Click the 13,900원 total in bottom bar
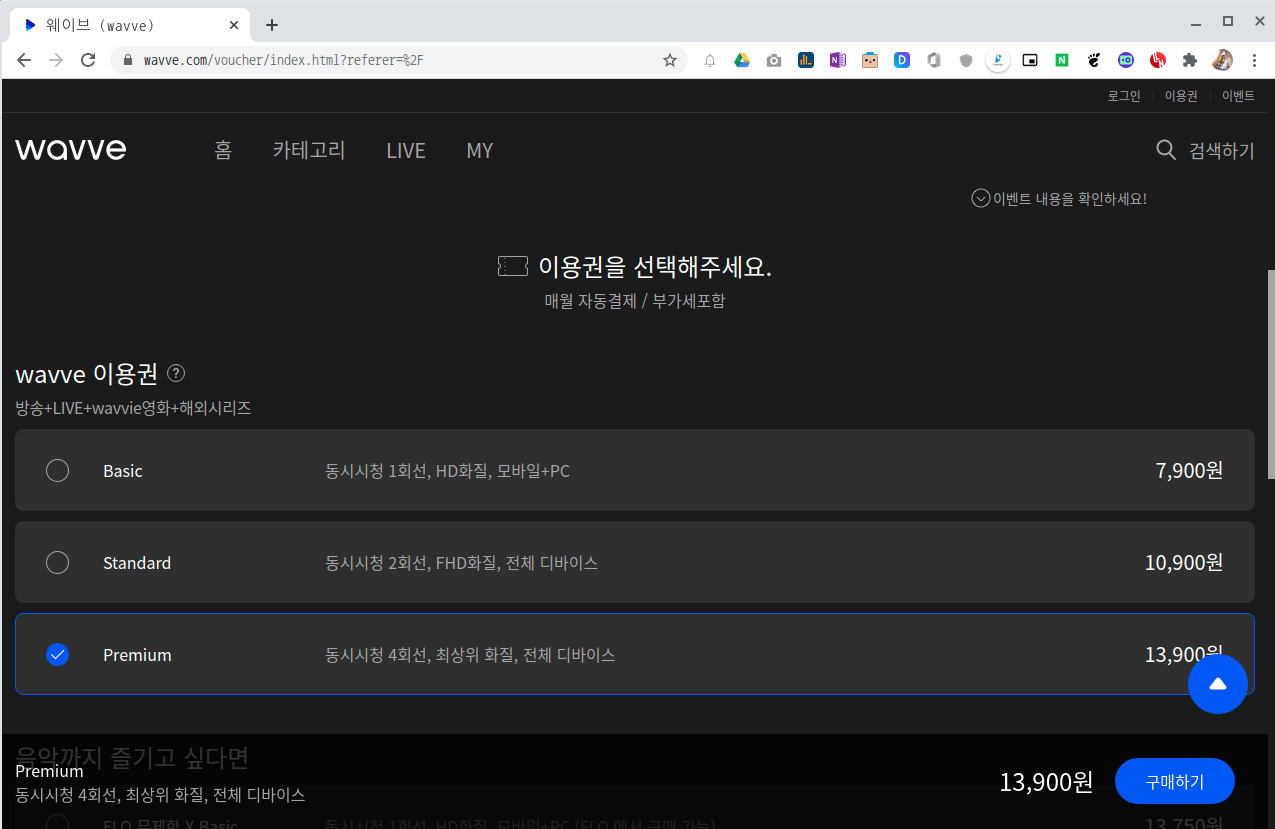This screenshot has width=1275, height=829. 1047,782
